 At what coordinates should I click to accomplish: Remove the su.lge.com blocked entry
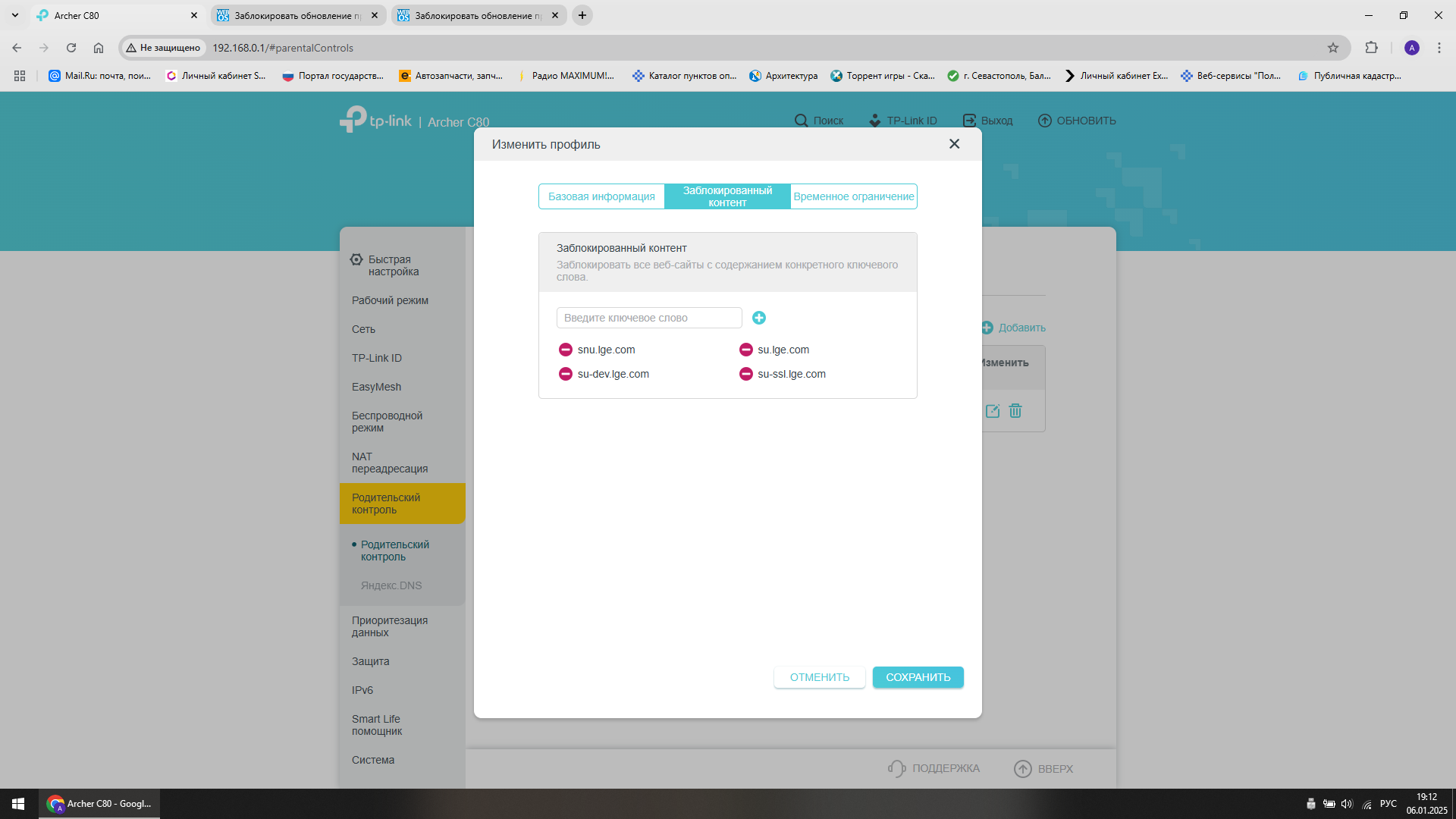click(745, 350)
